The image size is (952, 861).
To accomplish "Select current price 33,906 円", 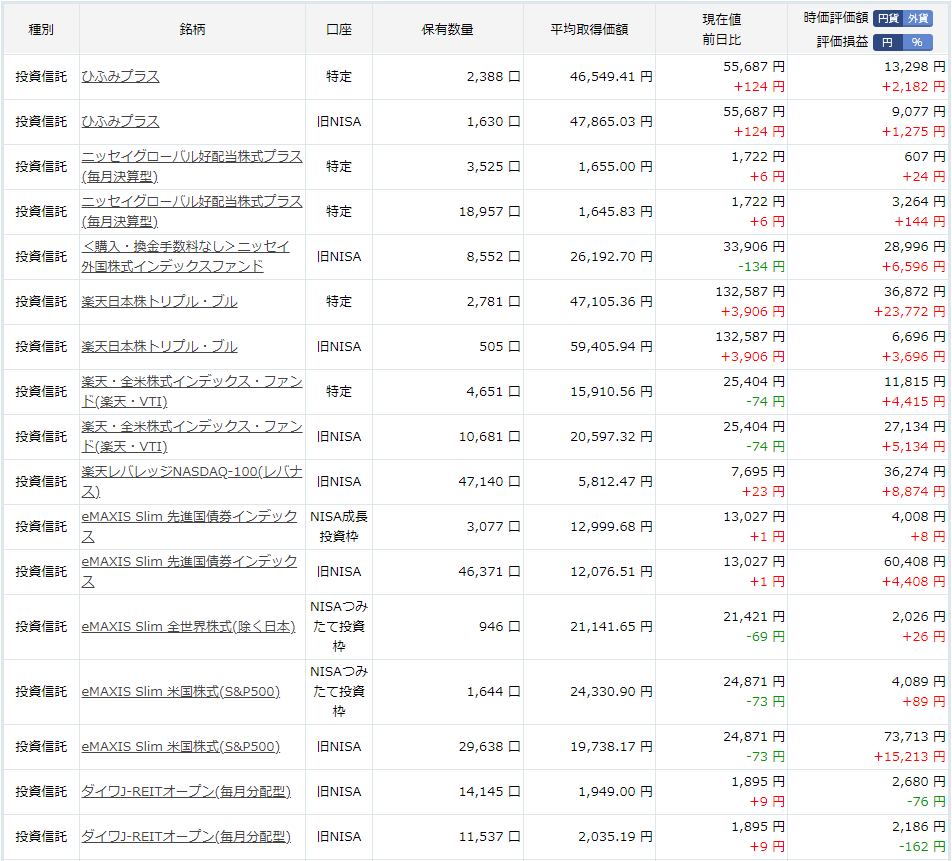I will [753, 247].
